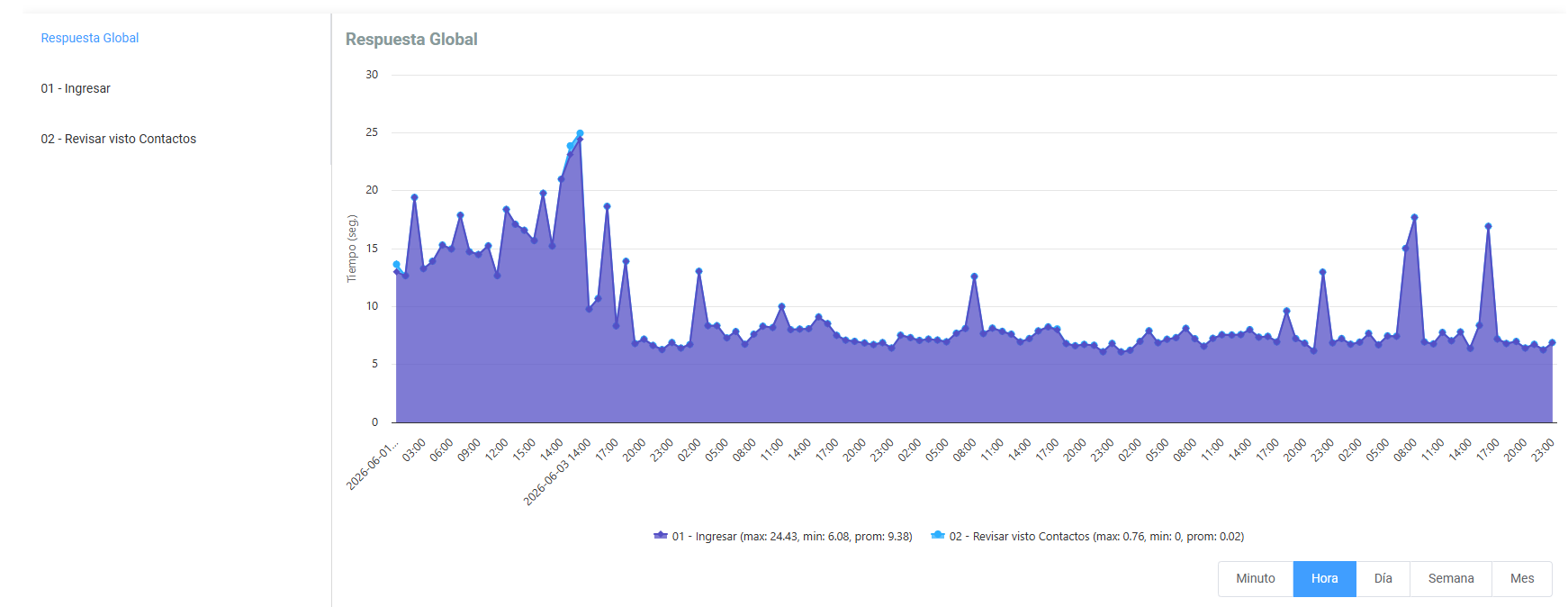
Task: Click the 2026-06-03 14:00 x-axis label
Action: tap(558, 472)
